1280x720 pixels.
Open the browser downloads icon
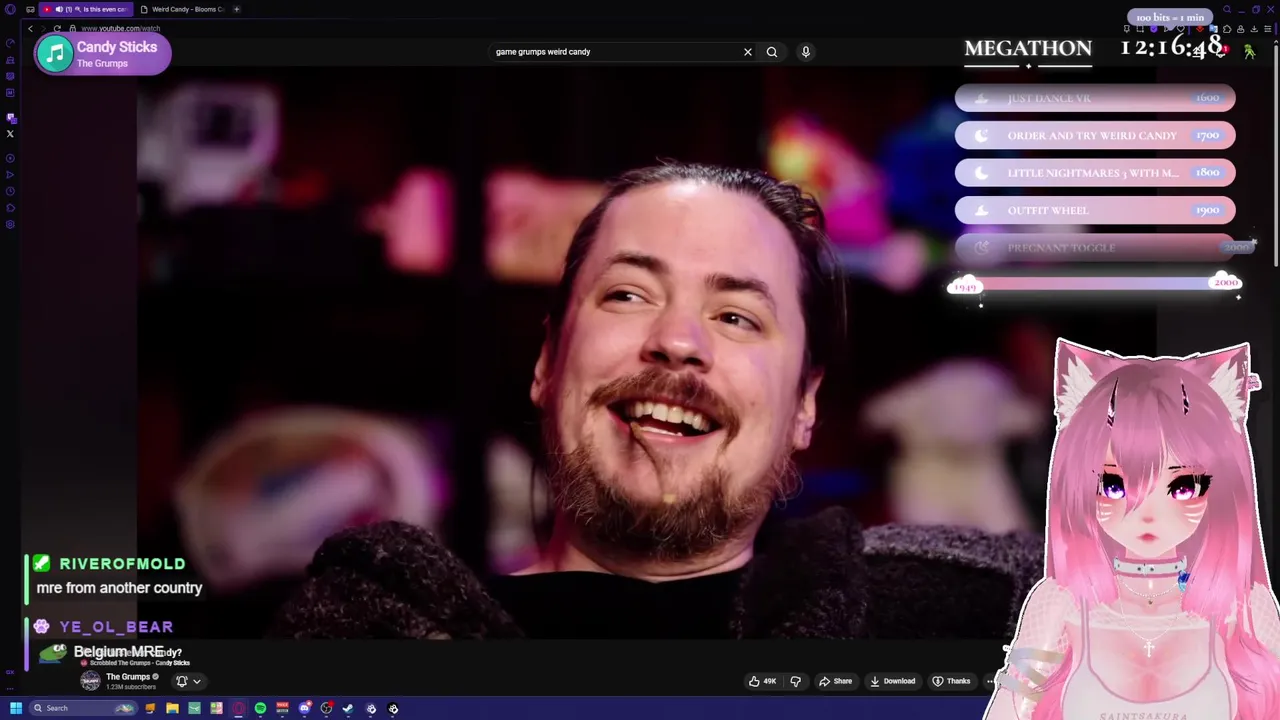click(1254, 29)
